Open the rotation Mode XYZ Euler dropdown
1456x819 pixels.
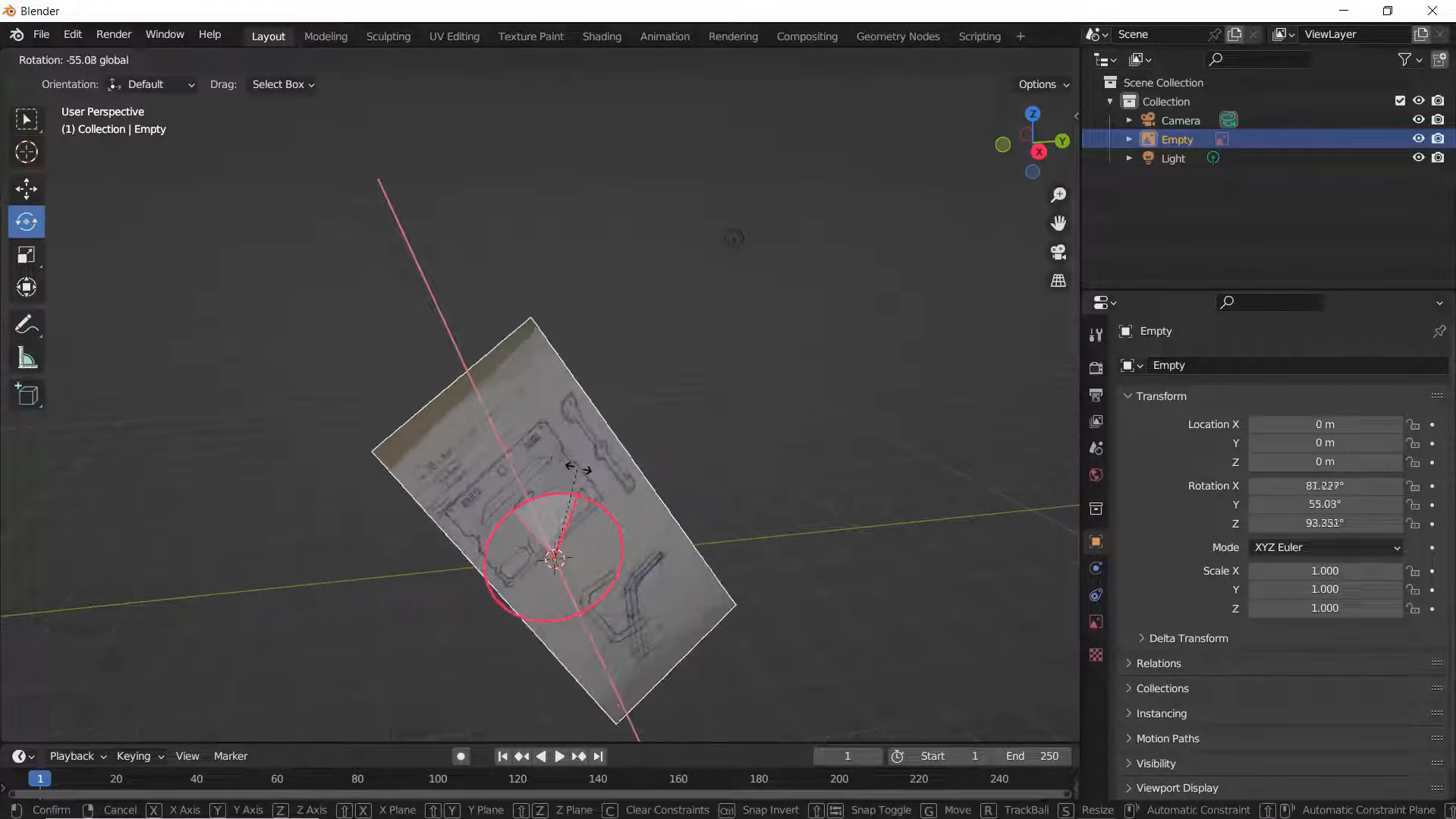pyautogui.click(x=1325, y=547)
